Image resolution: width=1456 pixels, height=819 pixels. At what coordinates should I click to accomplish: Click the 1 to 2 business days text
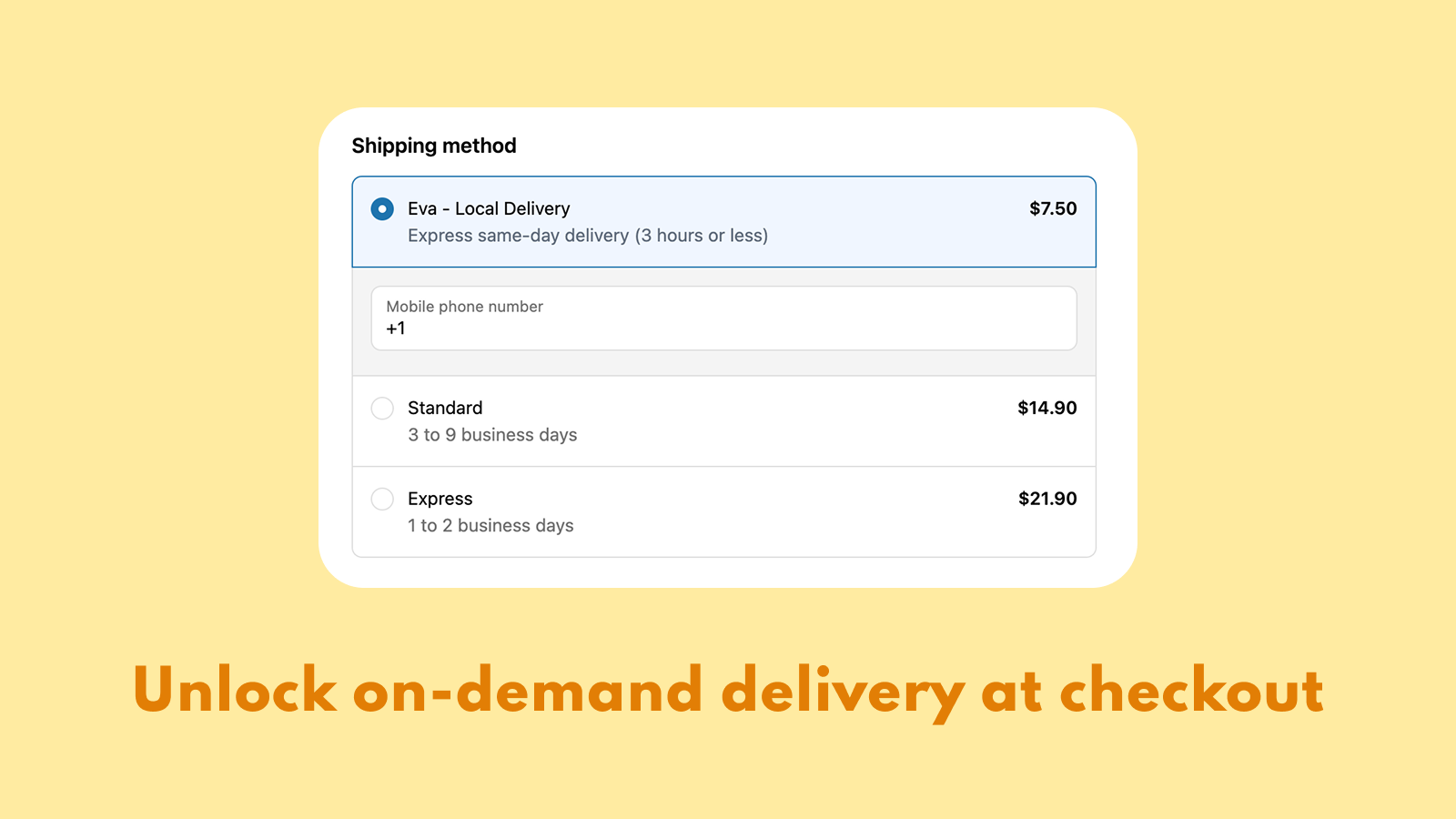(490, 526)
